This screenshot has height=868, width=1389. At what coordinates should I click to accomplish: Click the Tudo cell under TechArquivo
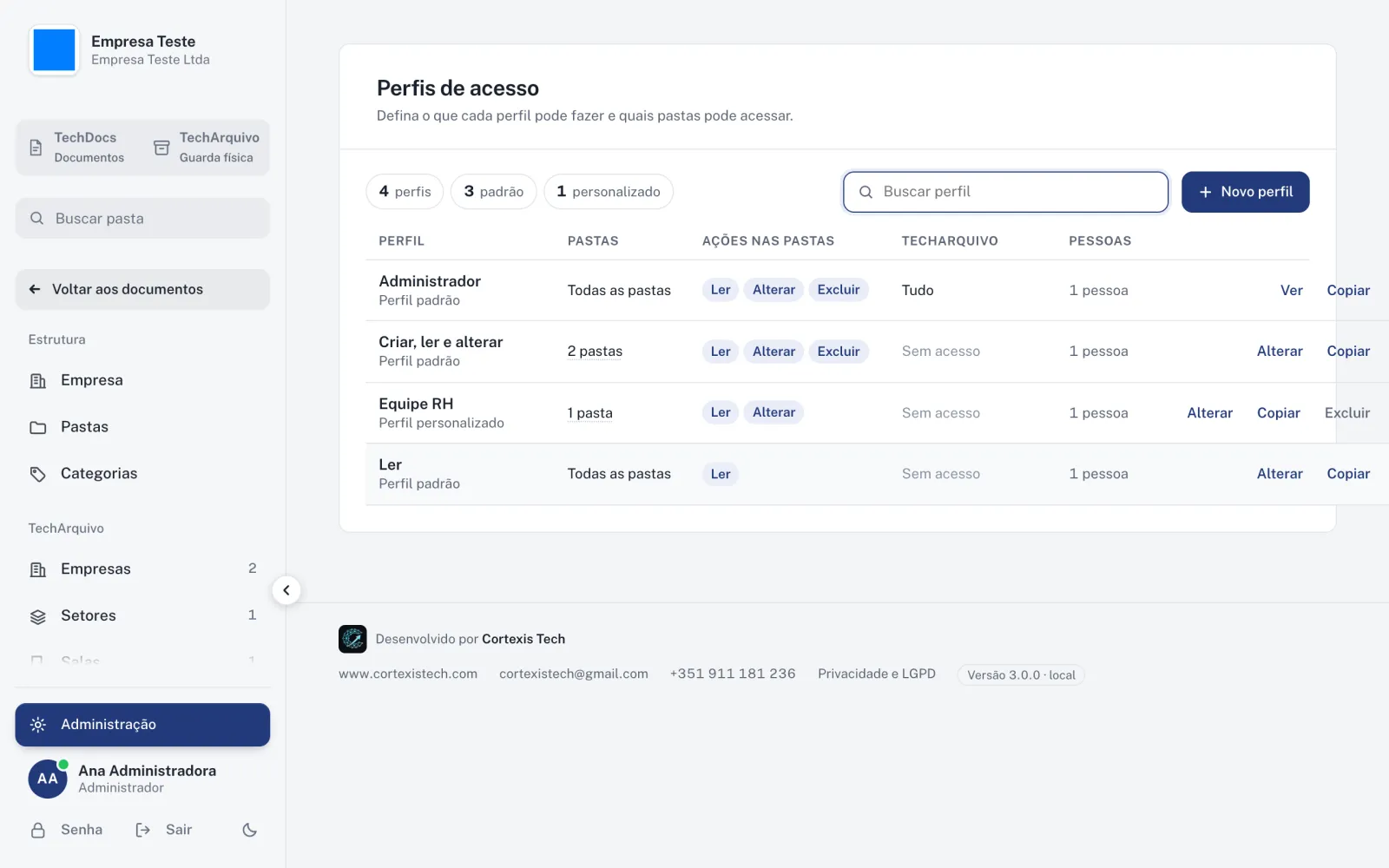click(918, 291)
